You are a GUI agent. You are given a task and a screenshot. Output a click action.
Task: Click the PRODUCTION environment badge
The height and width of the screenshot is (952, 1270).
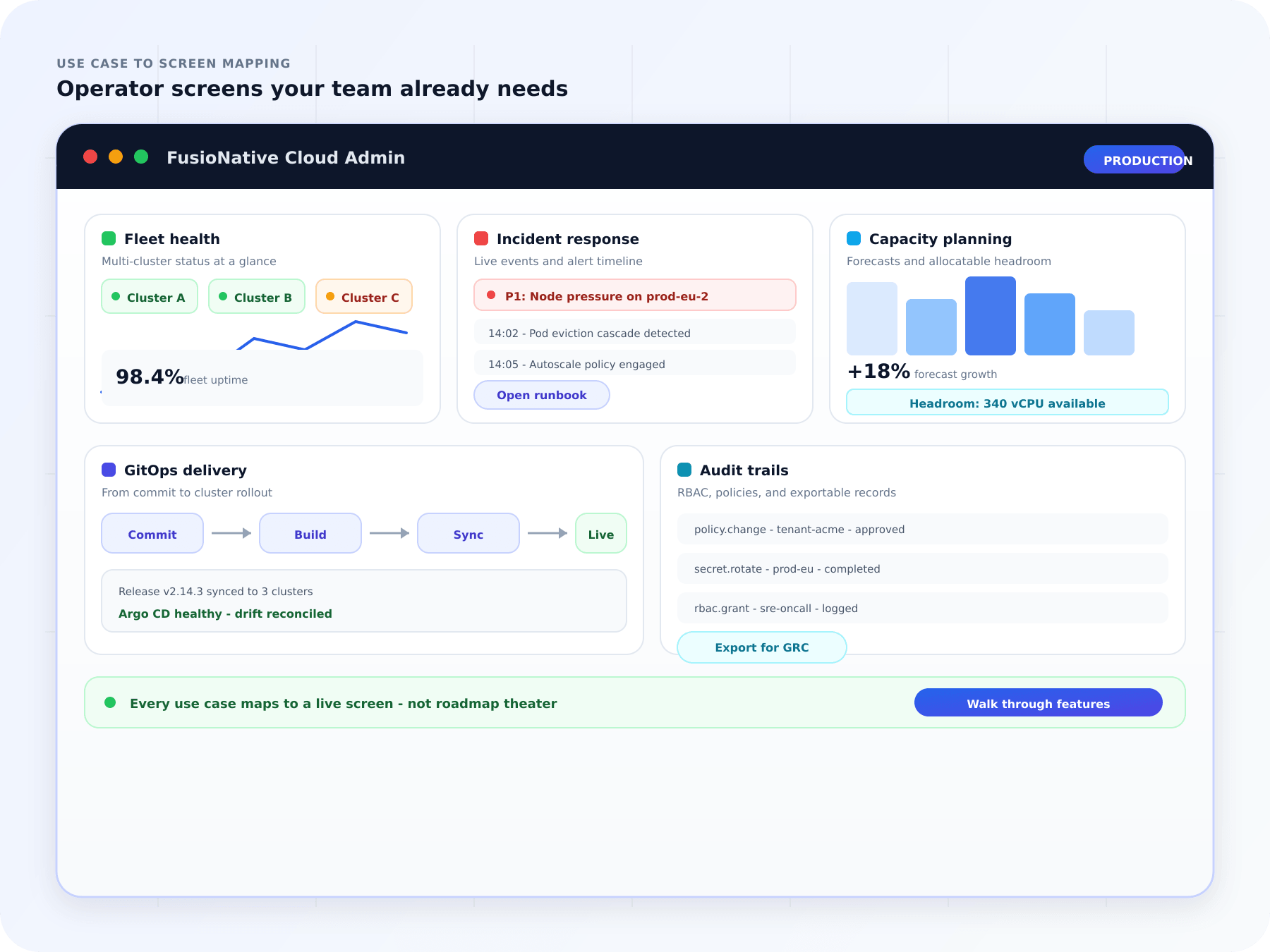1135,159
